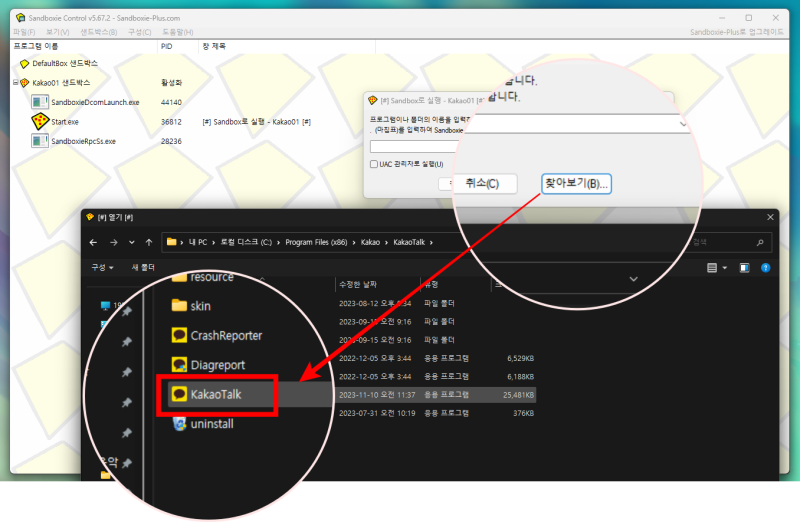The width and height of the screenshot is (800, 522).
Task: Select SandboxieDcomLaunch.exe process row
Action: click(95, 102)
